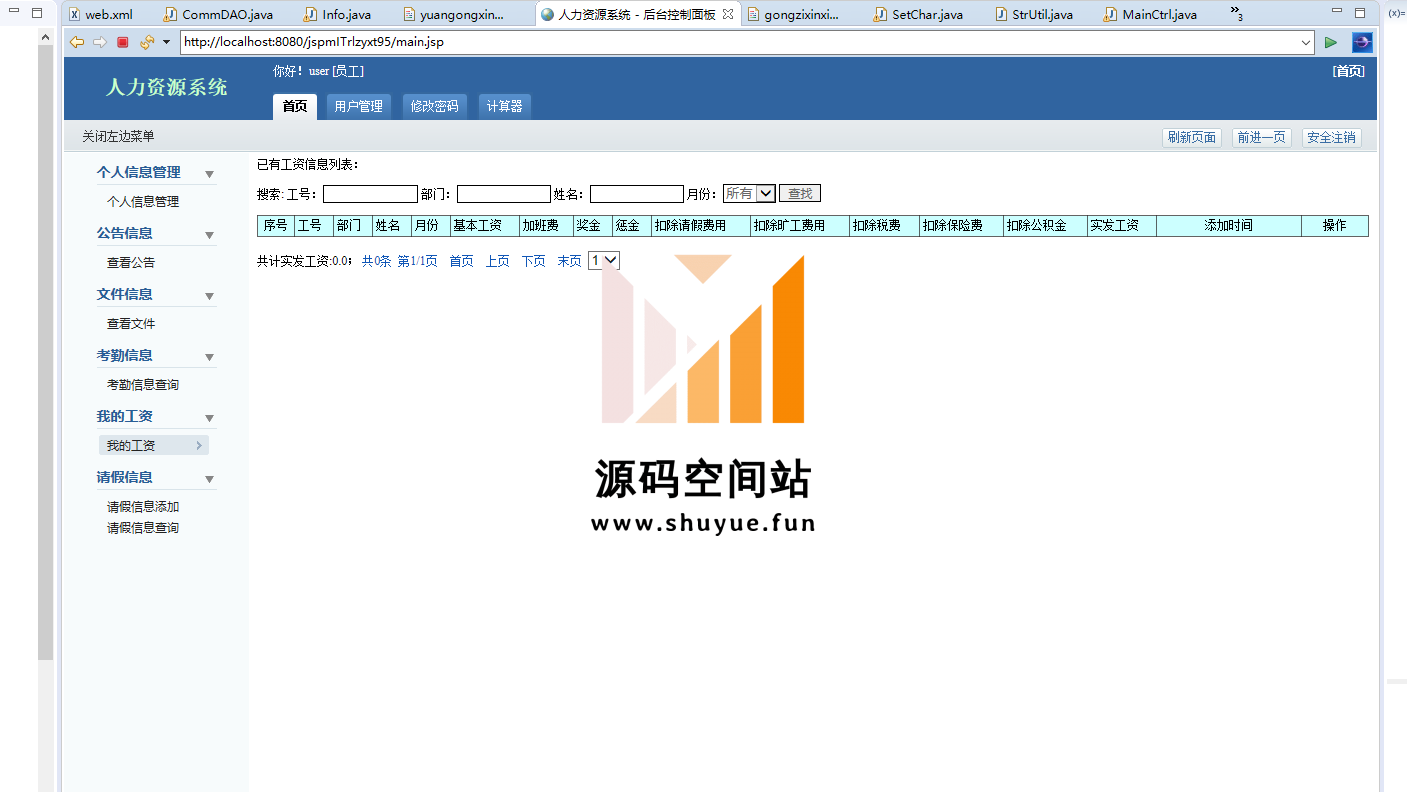Click the 安全注销 button

pyautogui.click(x=1332, y=137)
